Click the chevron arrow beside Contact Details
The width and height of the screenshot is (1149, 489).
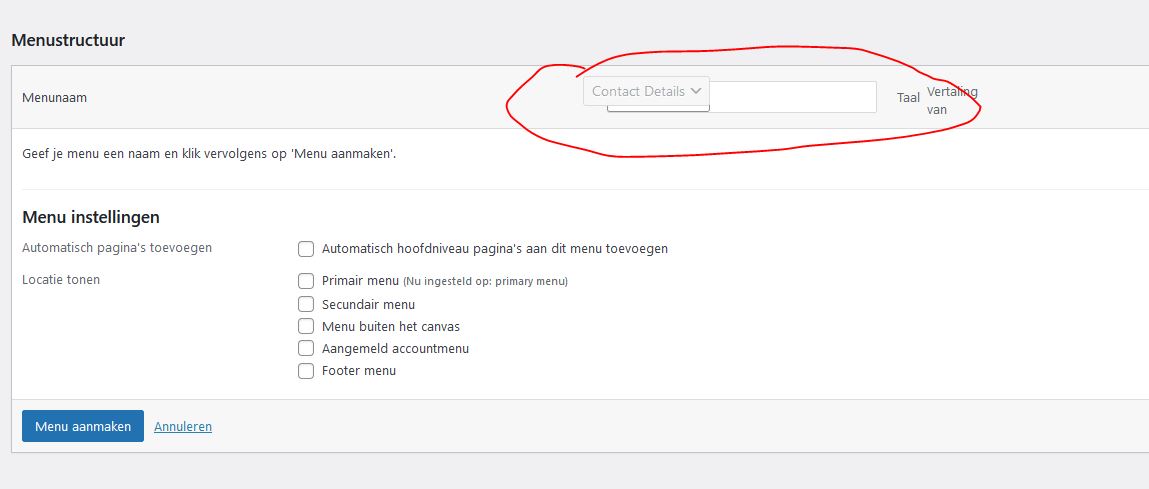pyautogui.click(x=696, y=91)
